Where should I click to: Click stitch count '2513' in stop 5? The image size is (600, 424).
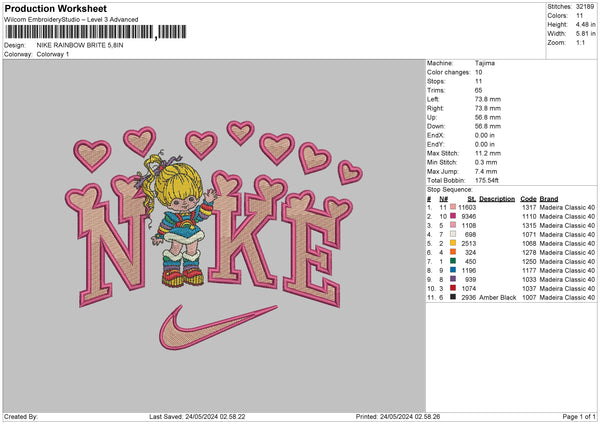coord(469,243)
